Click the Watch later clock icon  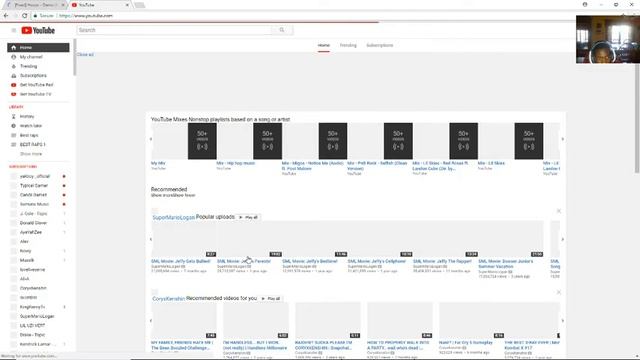pos(13,126)
